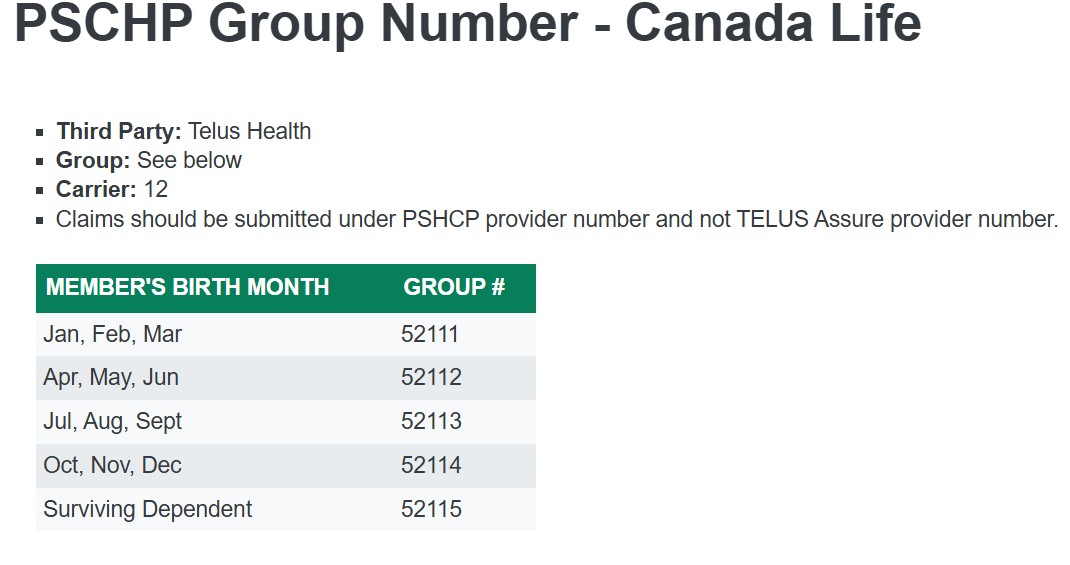The image size is (1070, 565).
Task: Click the See below text
Action: coord(189,160)
